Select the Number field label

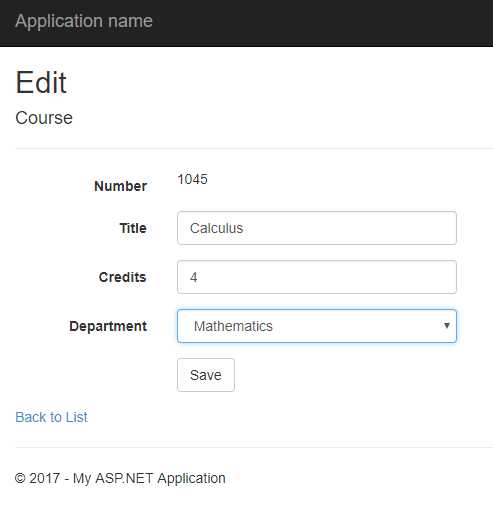click(120, 186)
